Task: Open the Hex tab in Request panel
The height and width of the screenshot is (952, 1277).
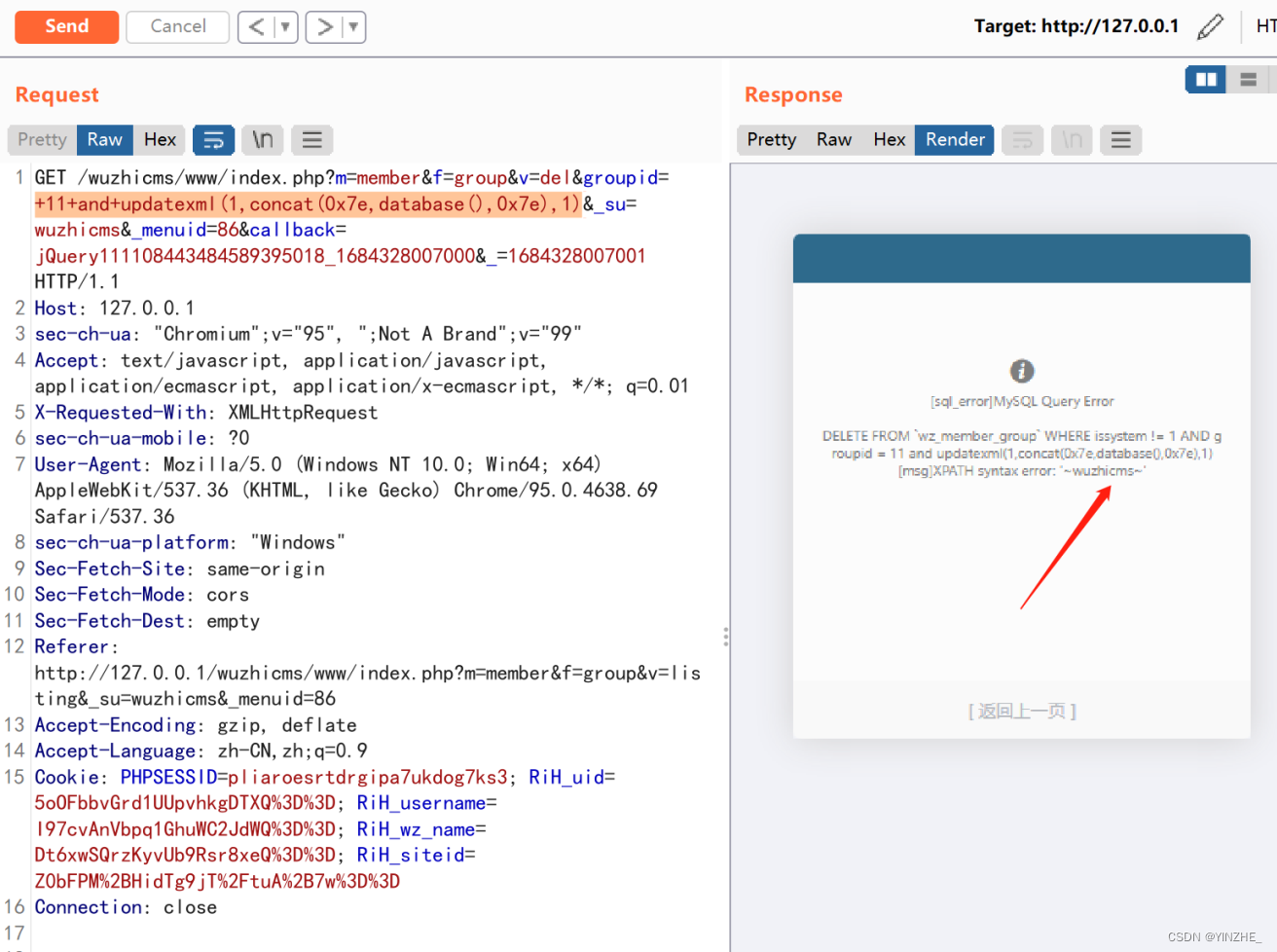Action: 160,140
